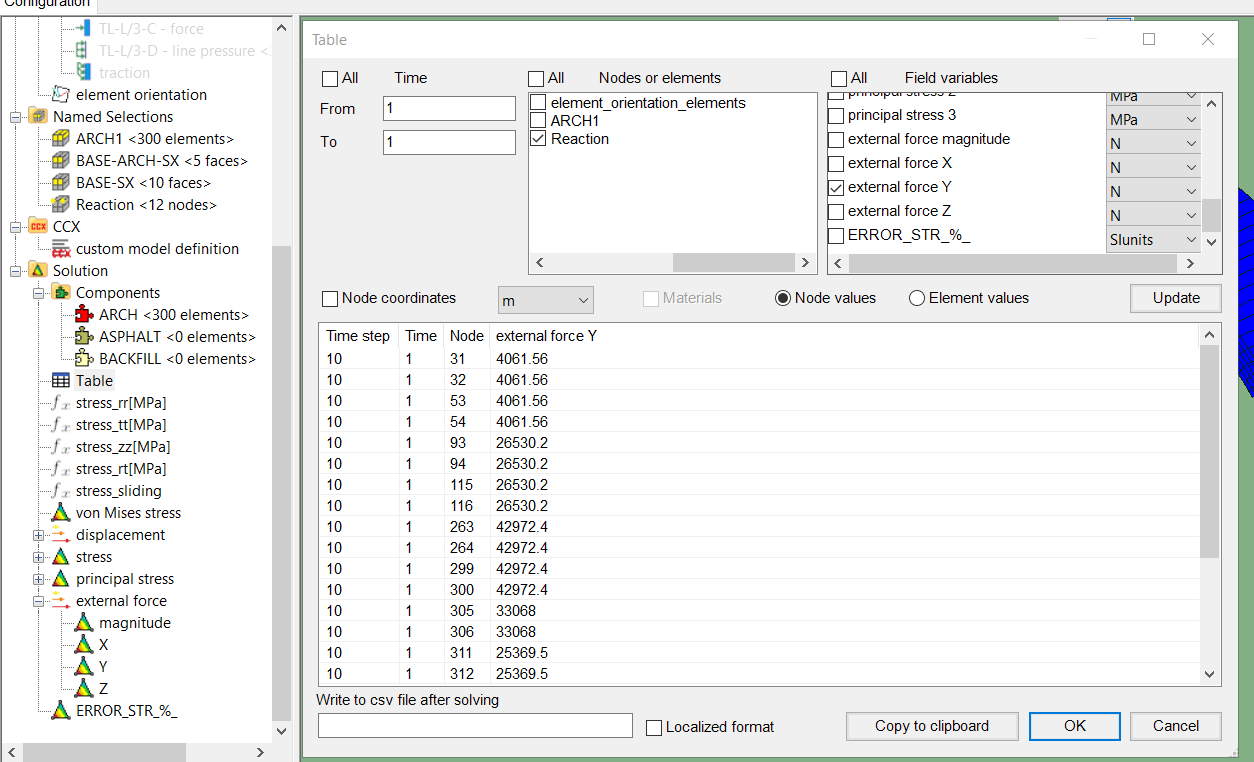
Task: Click the stress_rt[MPa] function icon
Action: (x=61, y=469)
